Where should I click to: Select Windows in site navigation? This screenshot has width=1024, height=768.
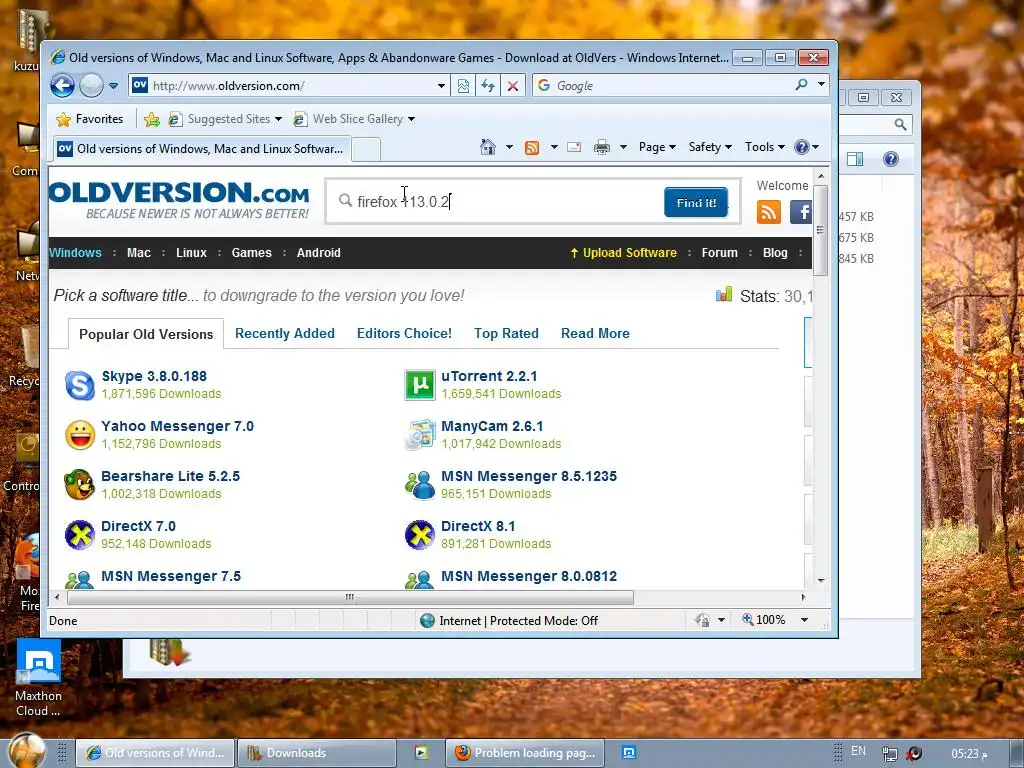click(x=76, y=253)
